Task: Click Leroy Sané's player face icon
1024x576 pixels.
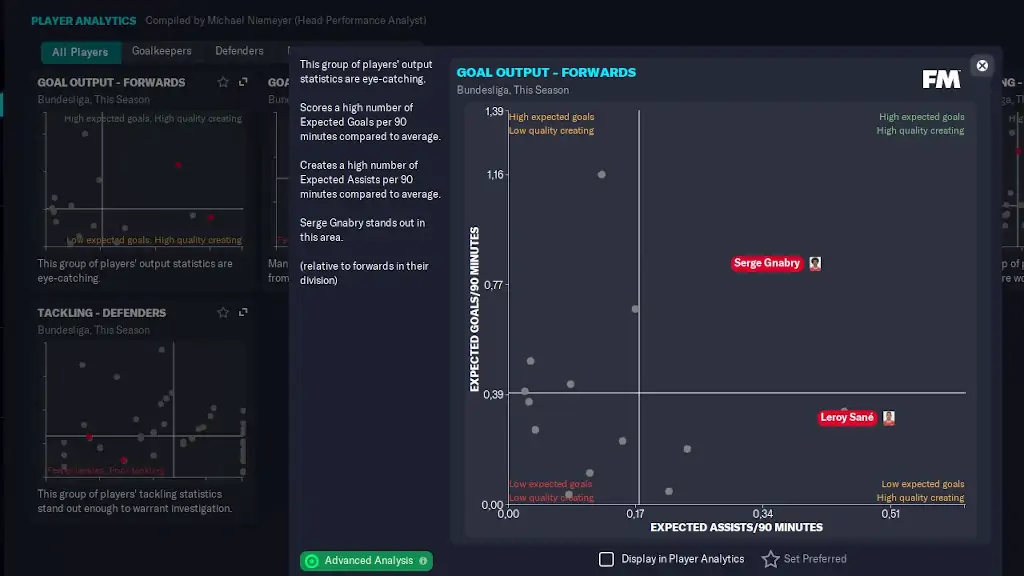Action: tap(888, 418)
